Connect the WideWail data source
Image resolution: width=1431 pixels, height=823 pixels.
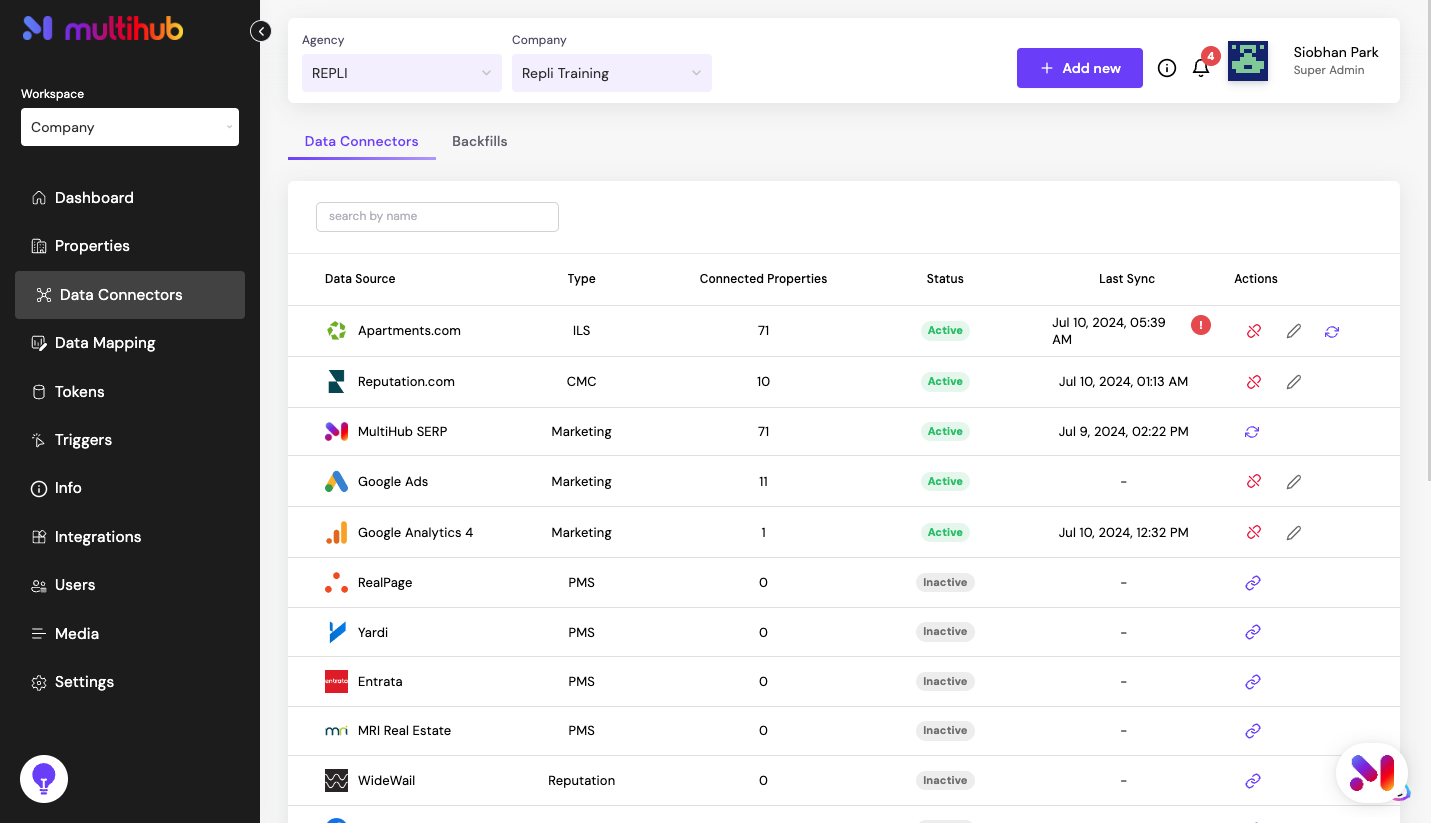(1252, 781)
